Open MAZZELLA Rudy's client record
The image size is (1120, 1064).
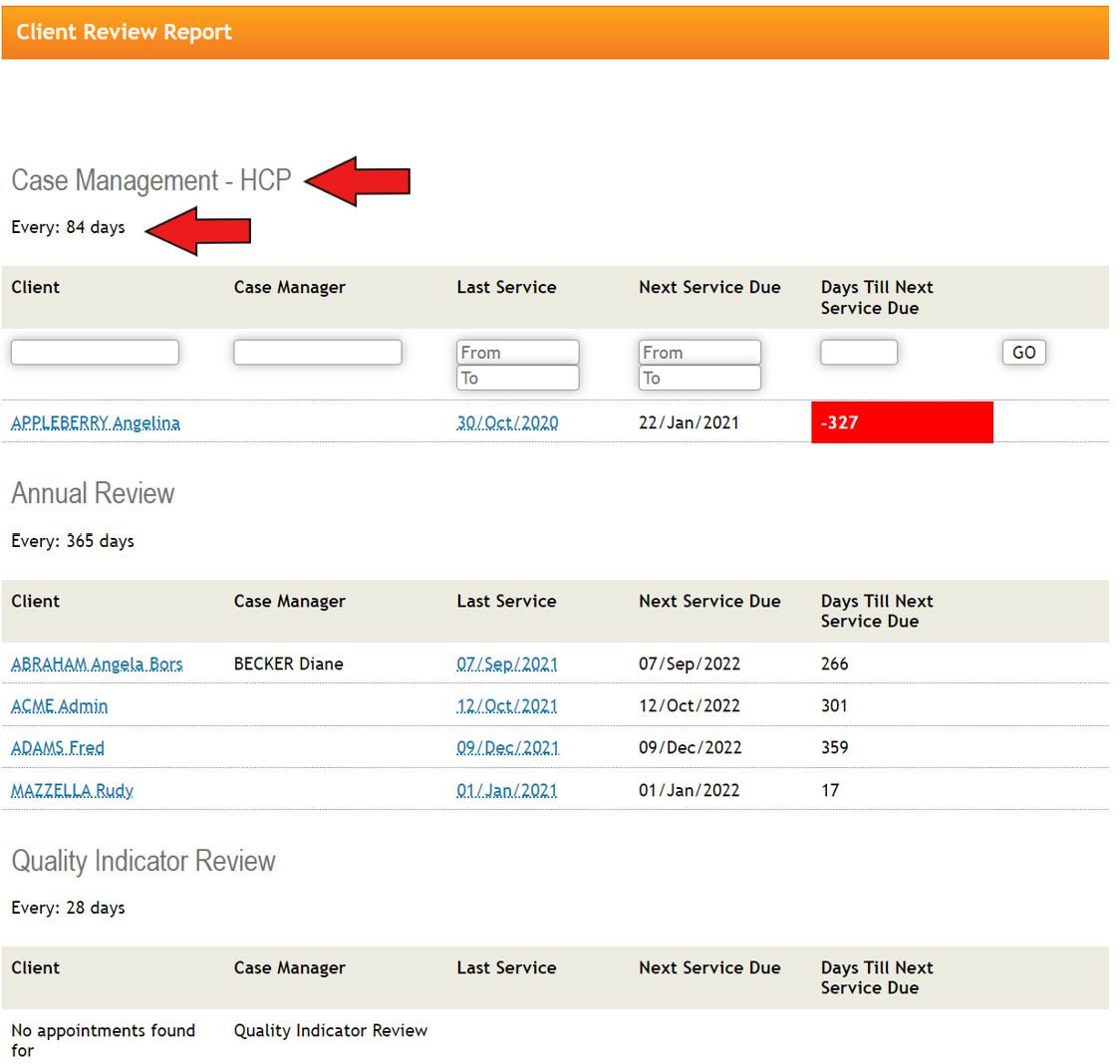(x=74, y=790)
